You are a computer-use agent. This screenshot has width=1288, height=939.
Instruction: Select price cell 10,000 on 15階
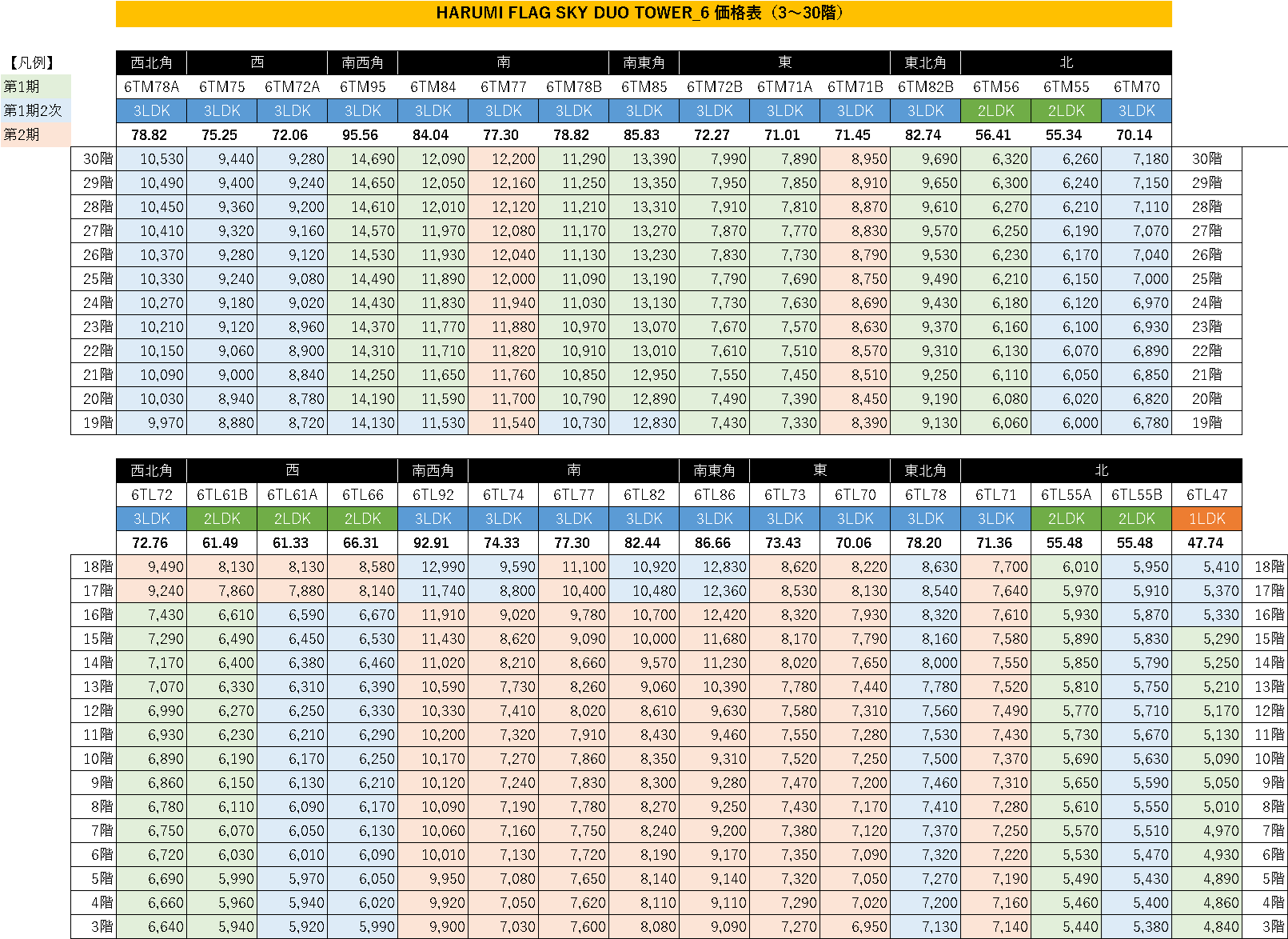(644, 638)
